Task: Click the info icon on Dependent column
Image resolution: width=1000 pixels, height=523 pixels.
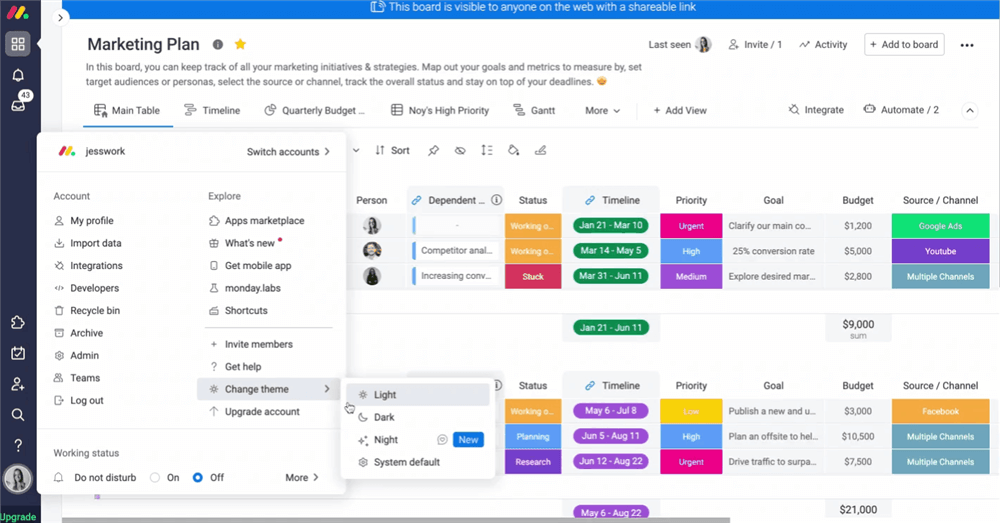Action: coord(496,200)
